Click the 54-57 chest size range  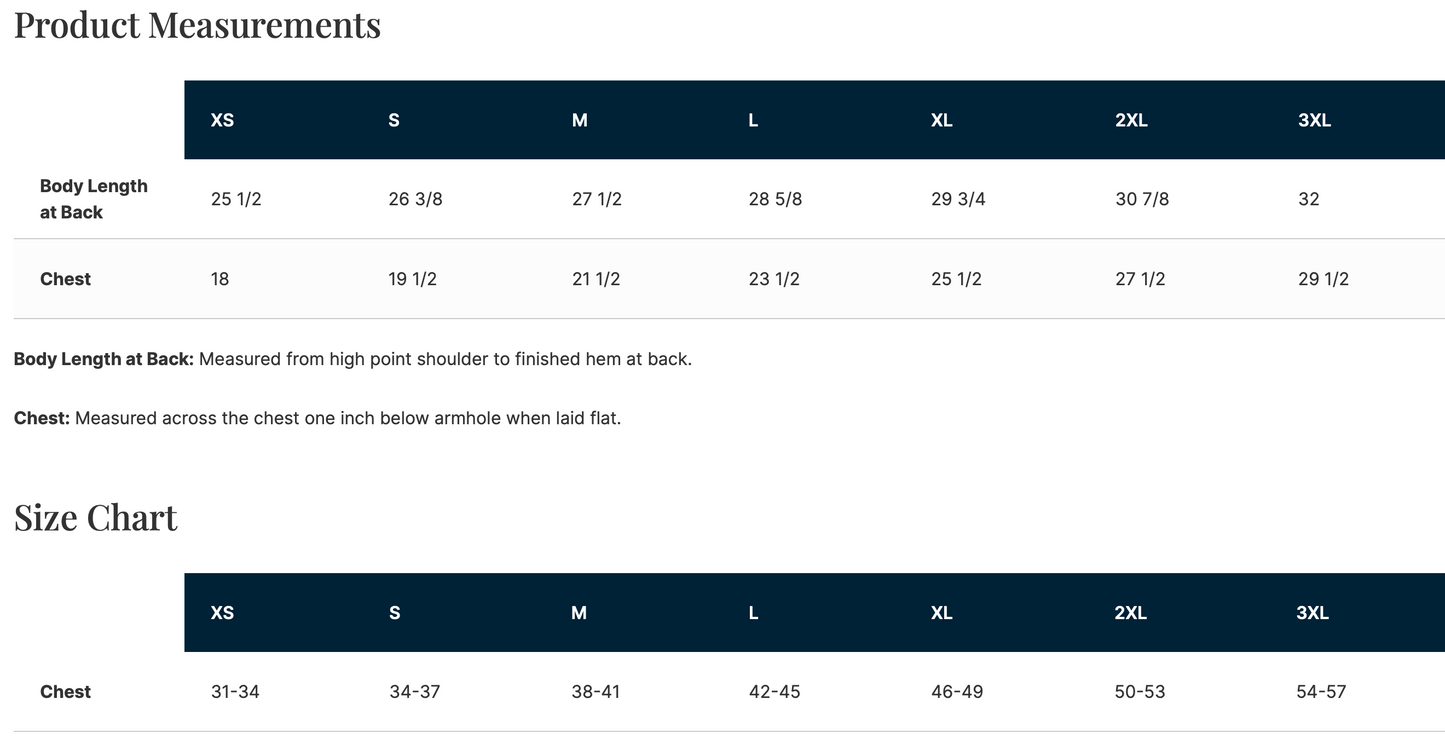pos(1321,692)
